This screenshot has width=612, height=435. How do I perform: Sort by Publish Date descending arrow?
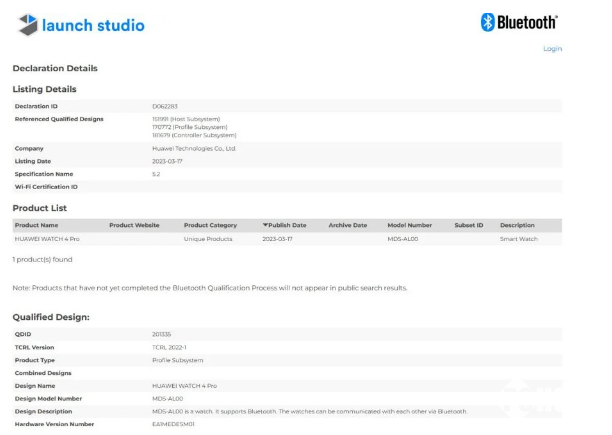coord(266,225)
